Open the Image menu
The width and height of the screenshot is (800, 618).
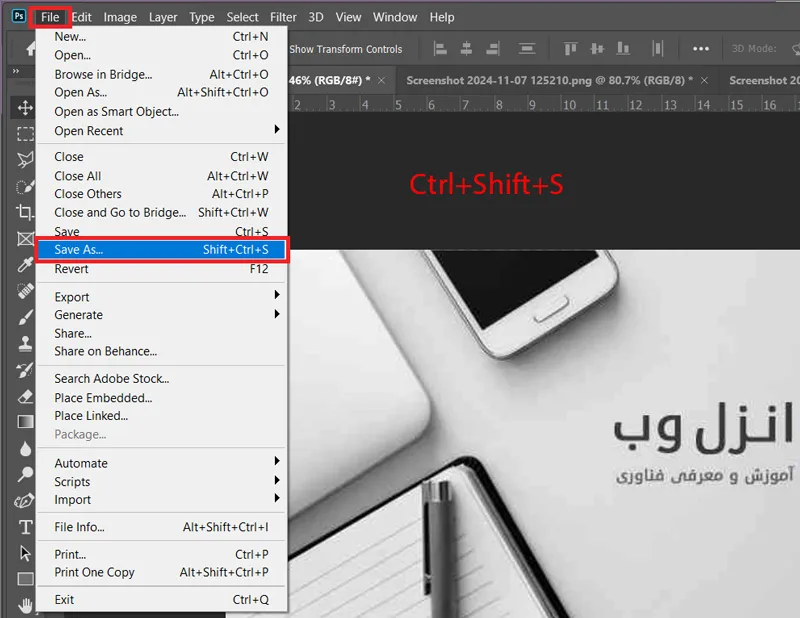120,17
